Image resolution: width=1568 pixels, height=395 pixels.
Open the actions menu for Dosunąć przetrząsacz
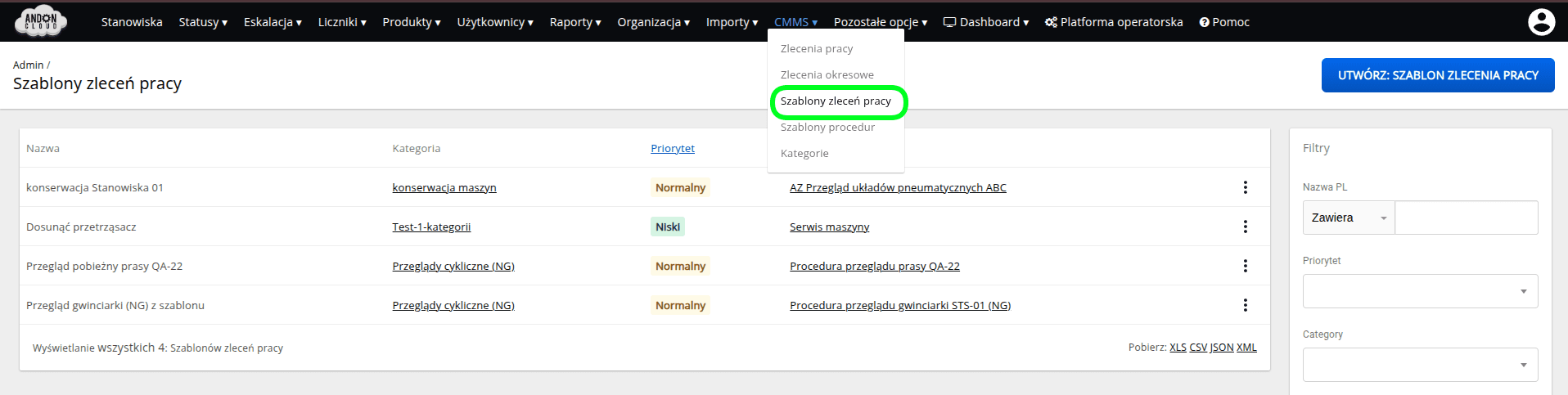(x=1245, y=227)
